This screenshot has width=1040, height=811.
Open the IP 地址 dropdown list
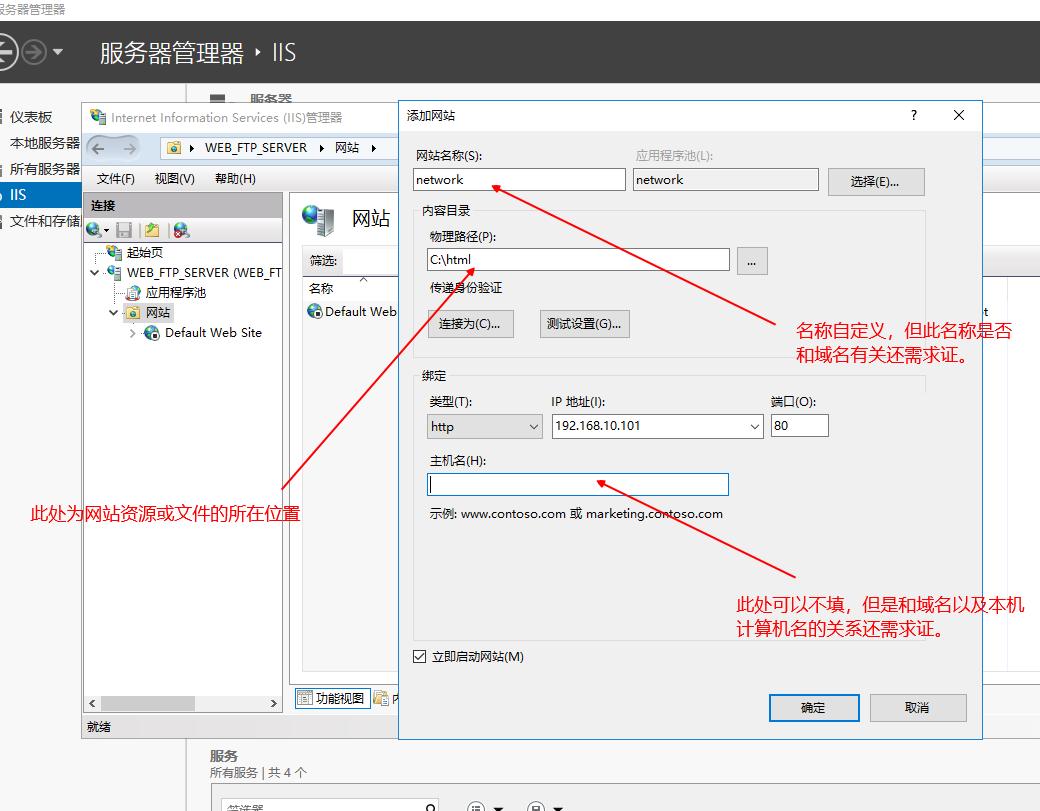753,425
